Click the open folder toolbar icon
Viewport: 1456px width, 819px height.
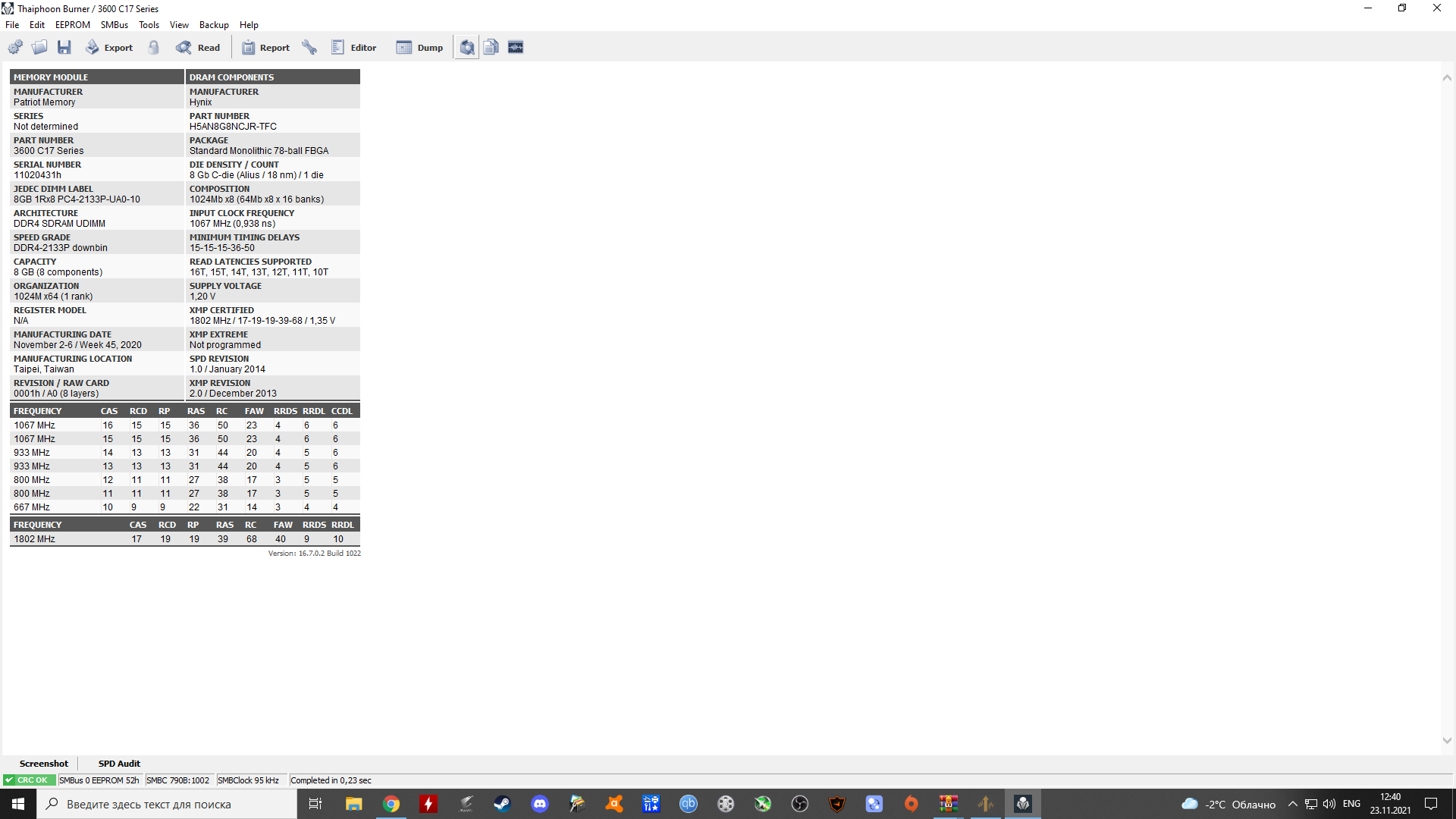[39, 48]
